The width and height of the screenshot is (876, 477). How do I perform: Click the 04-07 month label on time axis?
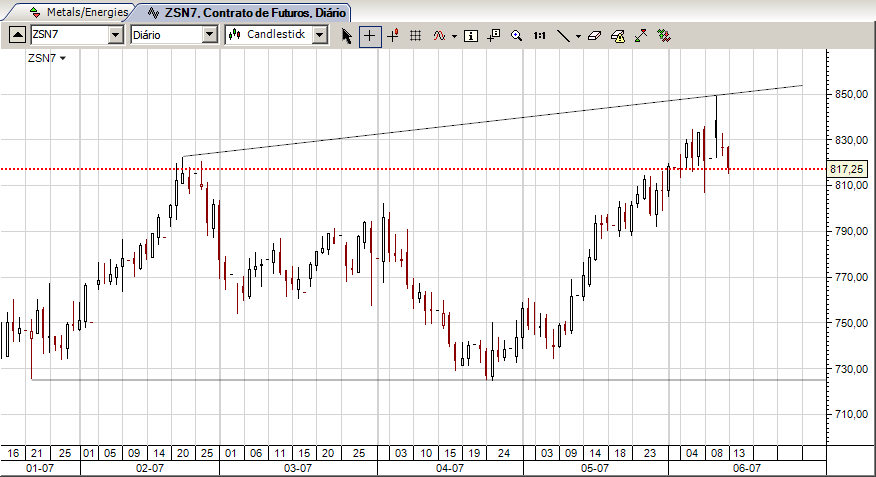(x=450, y=468)
